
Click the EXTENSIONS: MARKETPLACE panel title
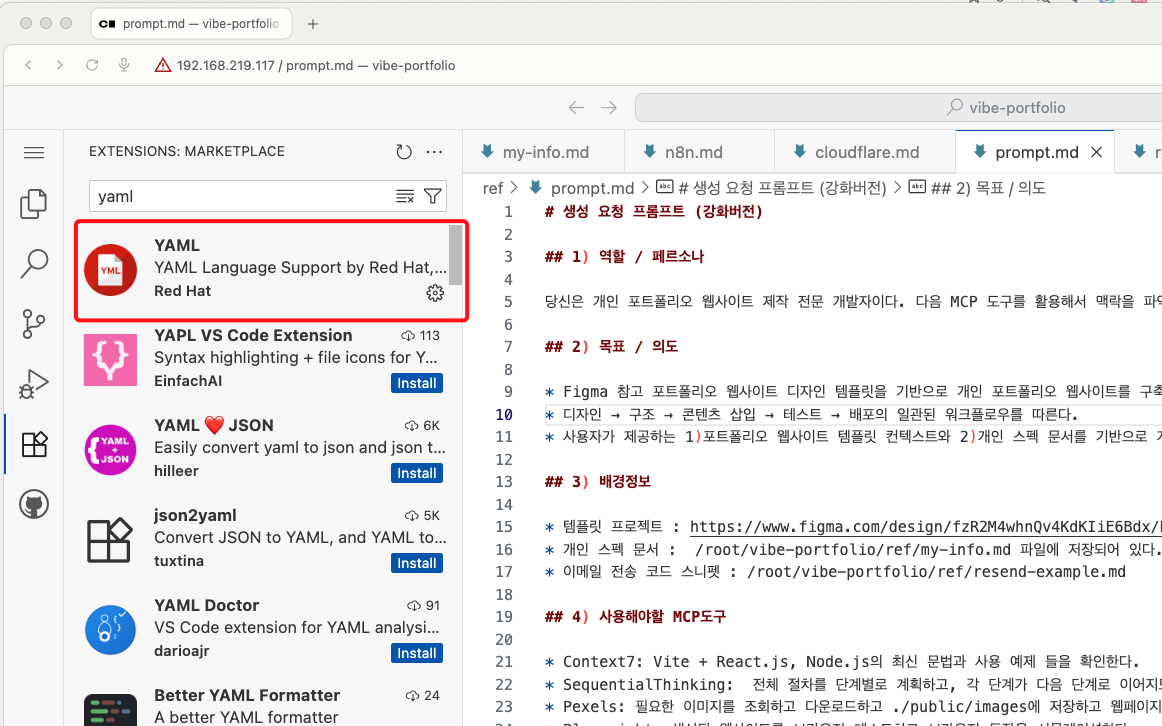click(187, 151)
